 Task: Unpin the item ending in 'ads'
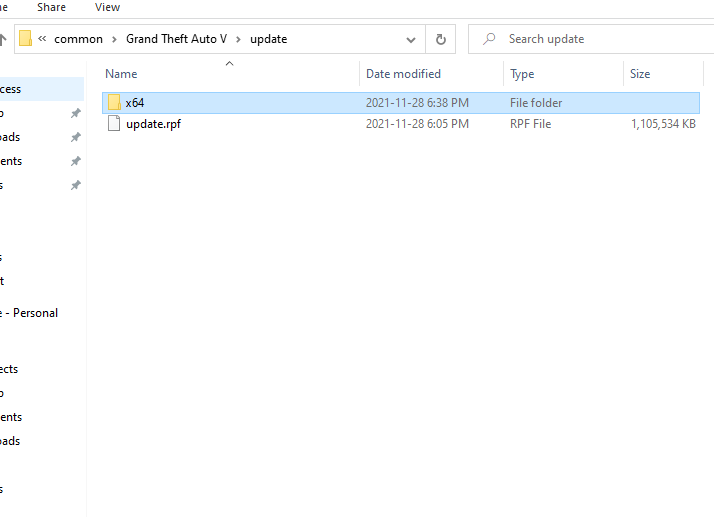76,137
